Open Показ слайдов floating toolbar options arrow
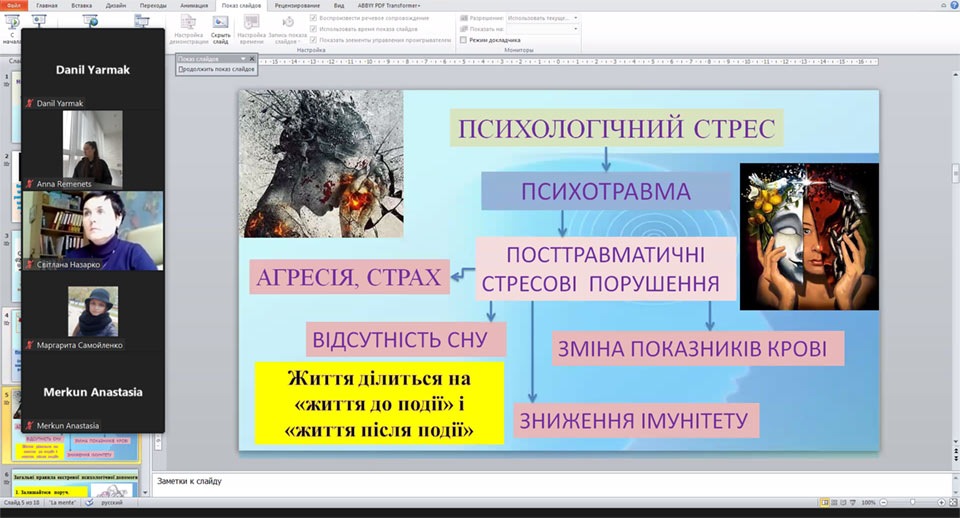This screenshot has height=518, width=960. coord(243,59)
